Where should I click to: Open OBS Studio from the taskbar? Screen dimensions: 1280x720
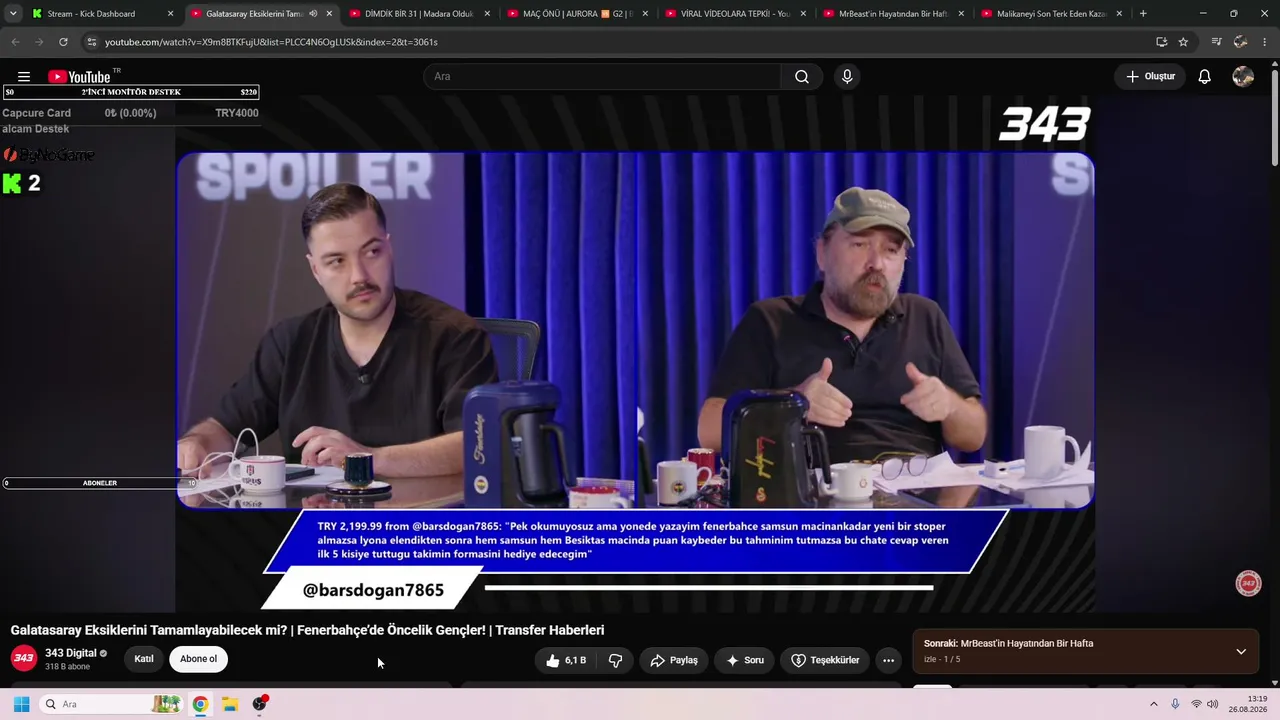click(260, 704)
